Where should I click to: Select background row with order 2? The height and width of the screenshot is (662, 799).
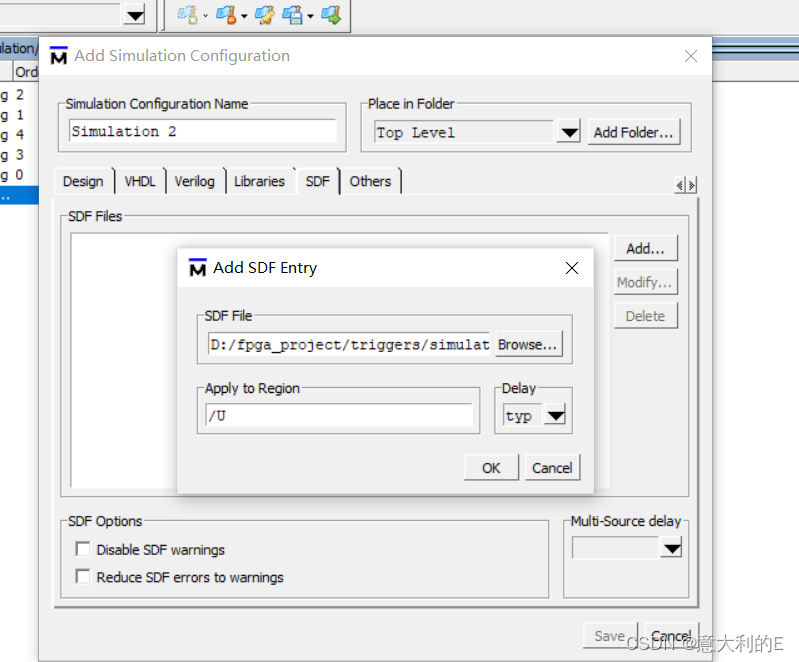coord(19,95)
